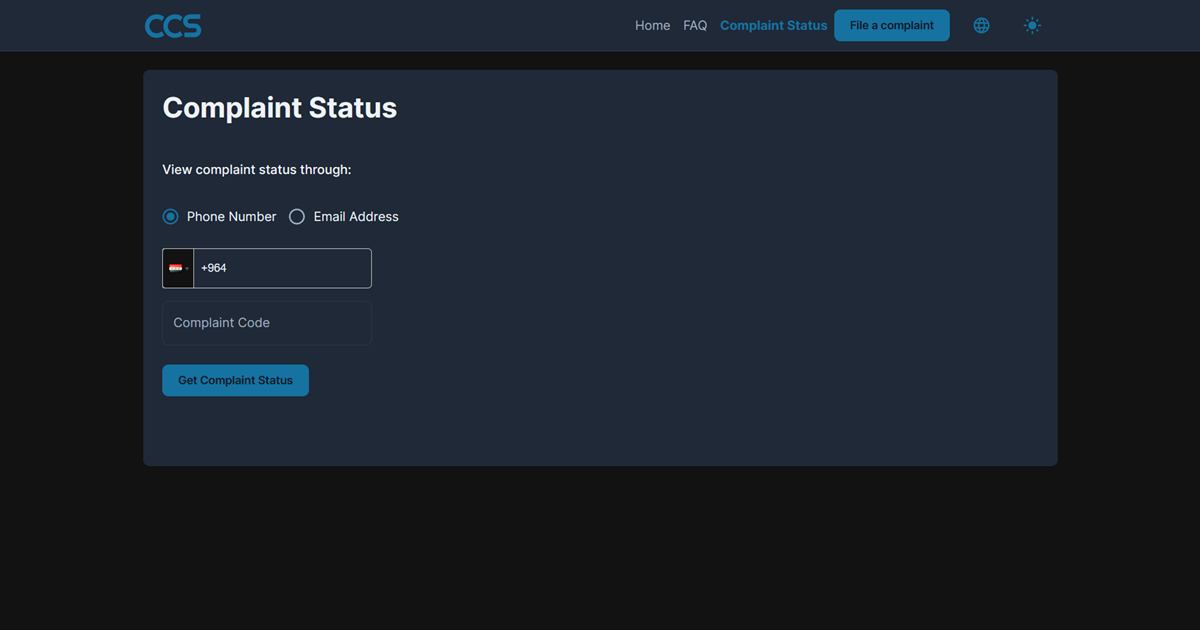The image size is (1200, 630).
Task: Click the empty area below the card
Action: (x=600, y=550)
